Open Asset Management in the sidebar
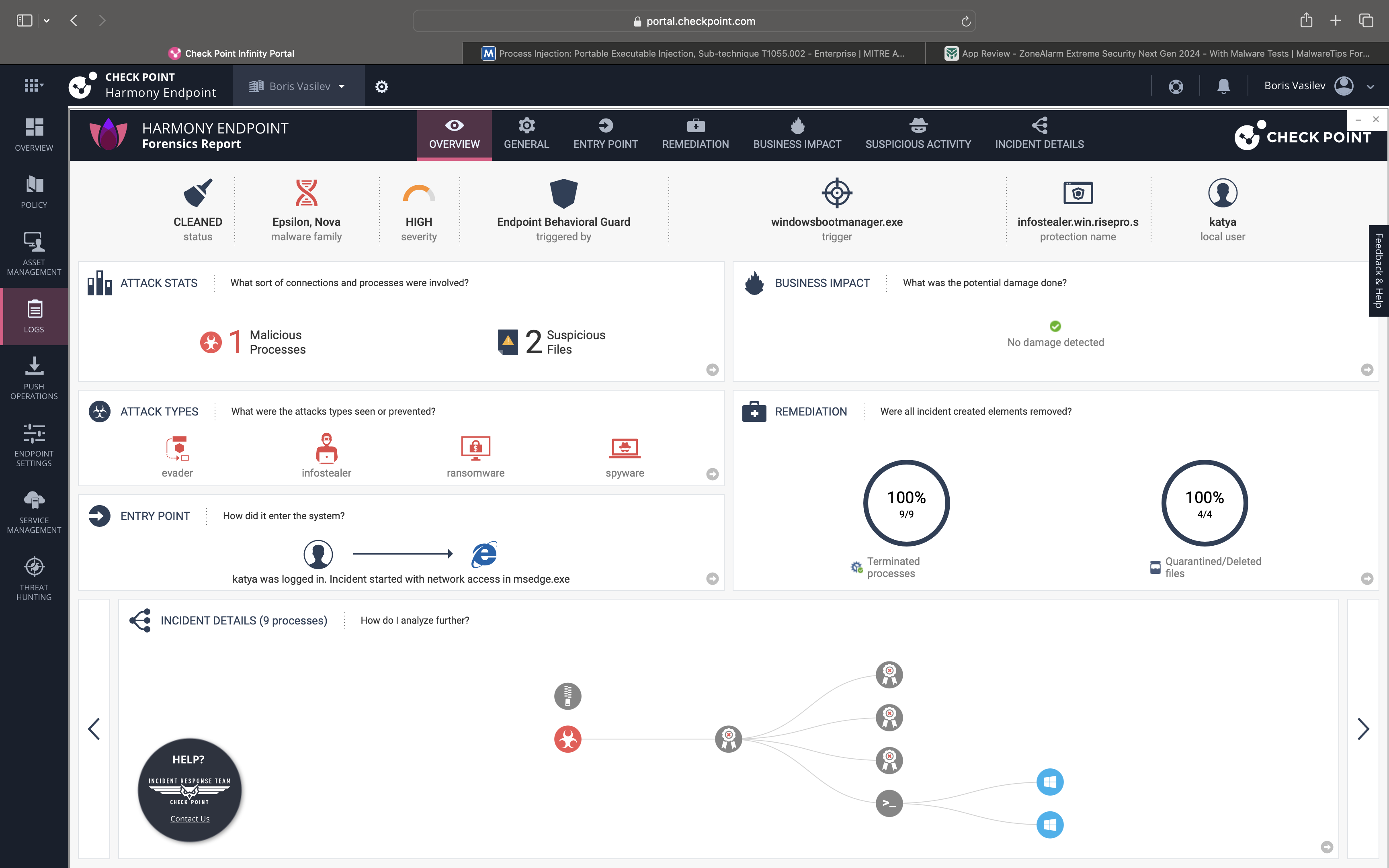The image size is (1389, 868). click(x=34, y=254)
